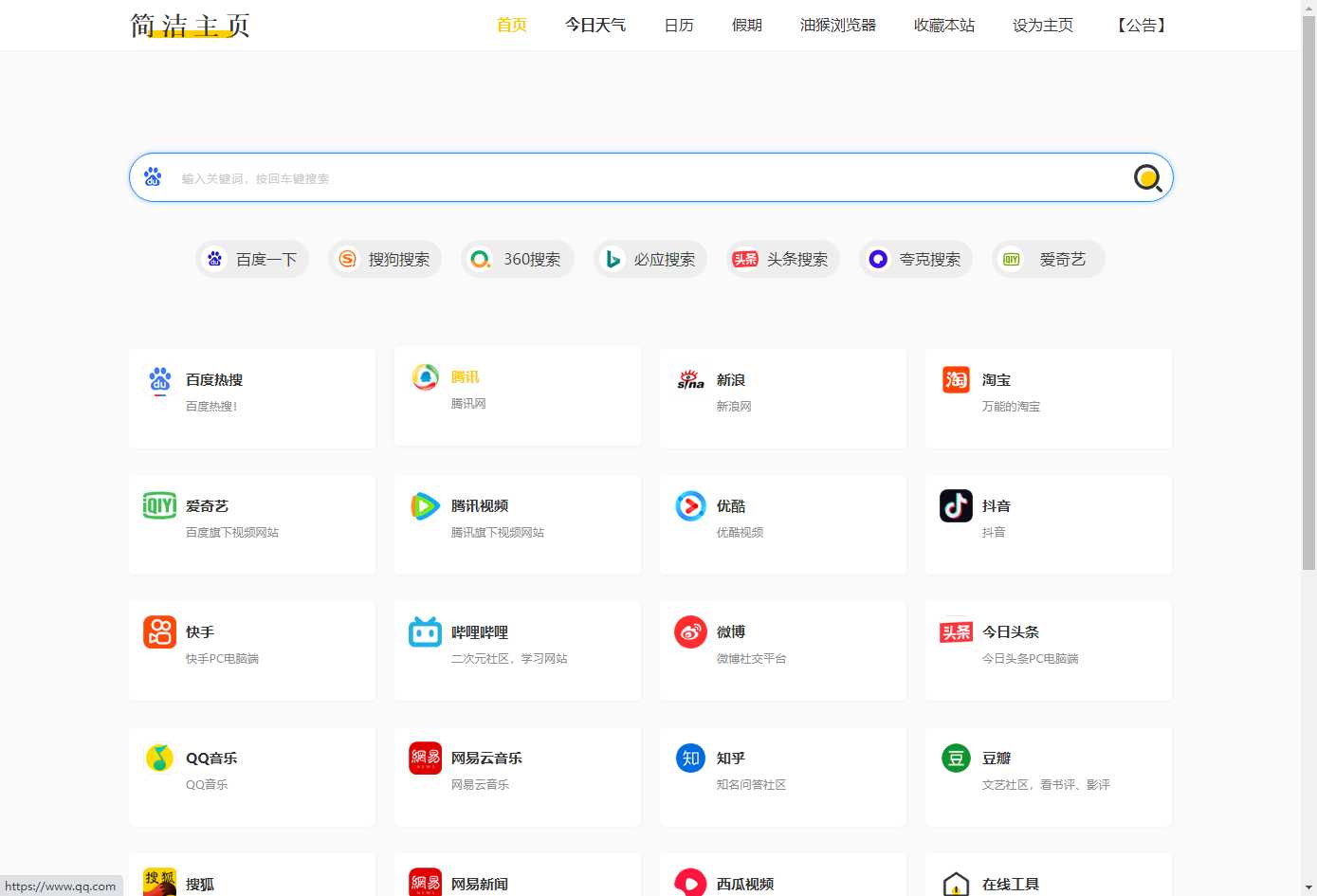This screenshot has height=896, width=1317.
Task: Click the 百度热搜 Baidu logo icon
Action: [x=160, y=380]
